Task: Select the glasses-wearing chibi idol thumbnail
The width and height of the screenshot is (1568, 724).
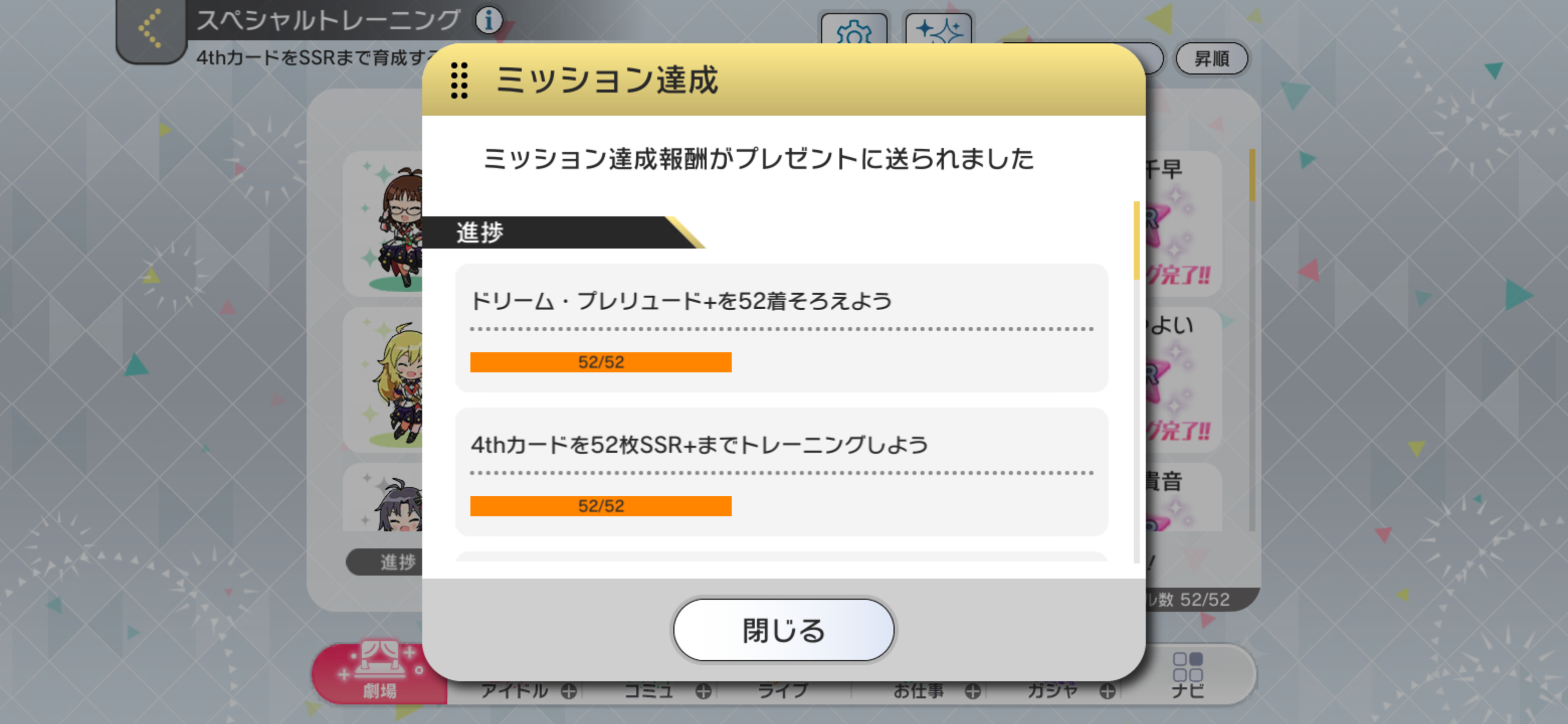Action: point(383,223)
